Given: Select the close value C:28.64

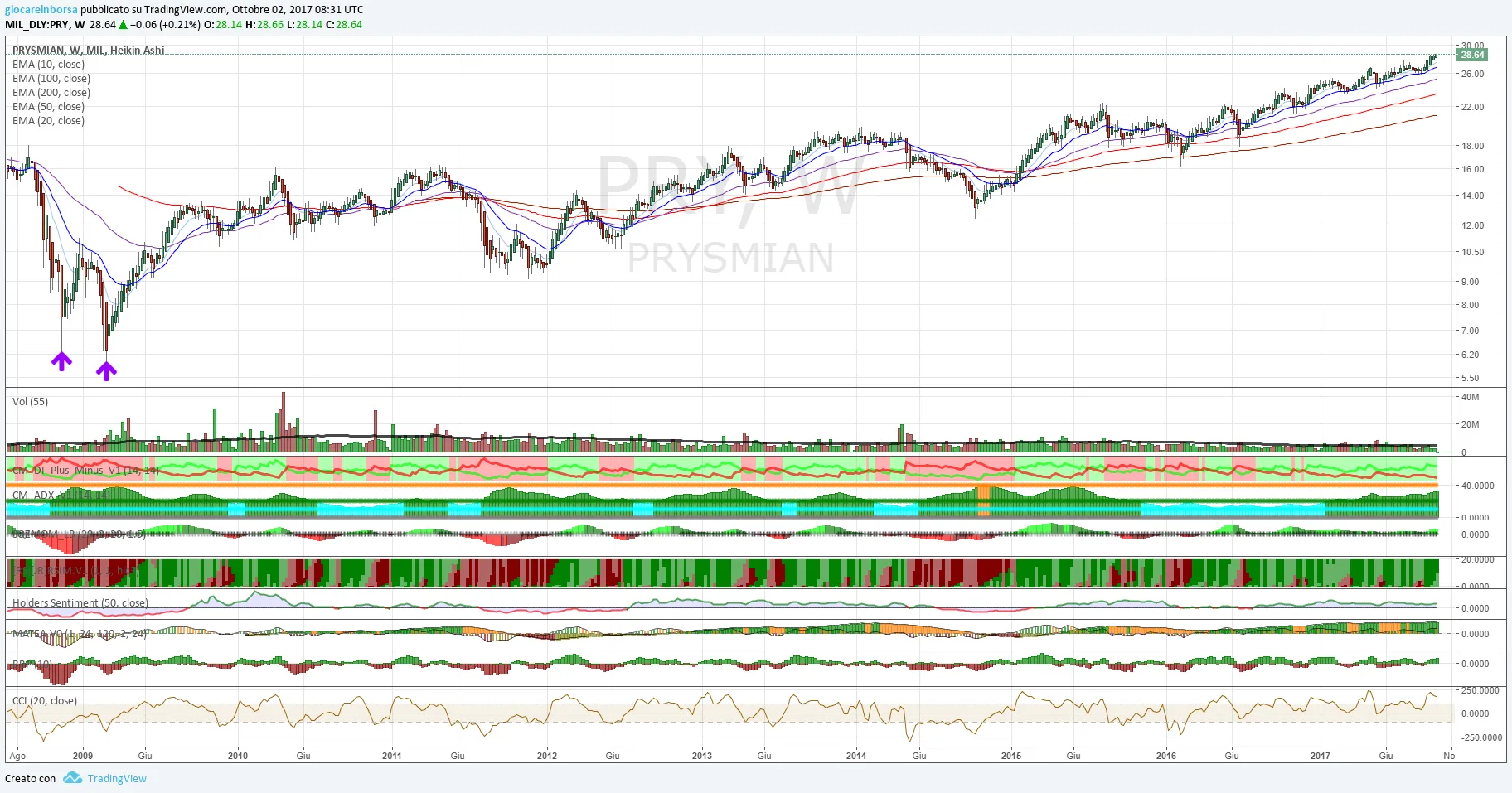Looking at the screenshot, I should pos(344,25).
